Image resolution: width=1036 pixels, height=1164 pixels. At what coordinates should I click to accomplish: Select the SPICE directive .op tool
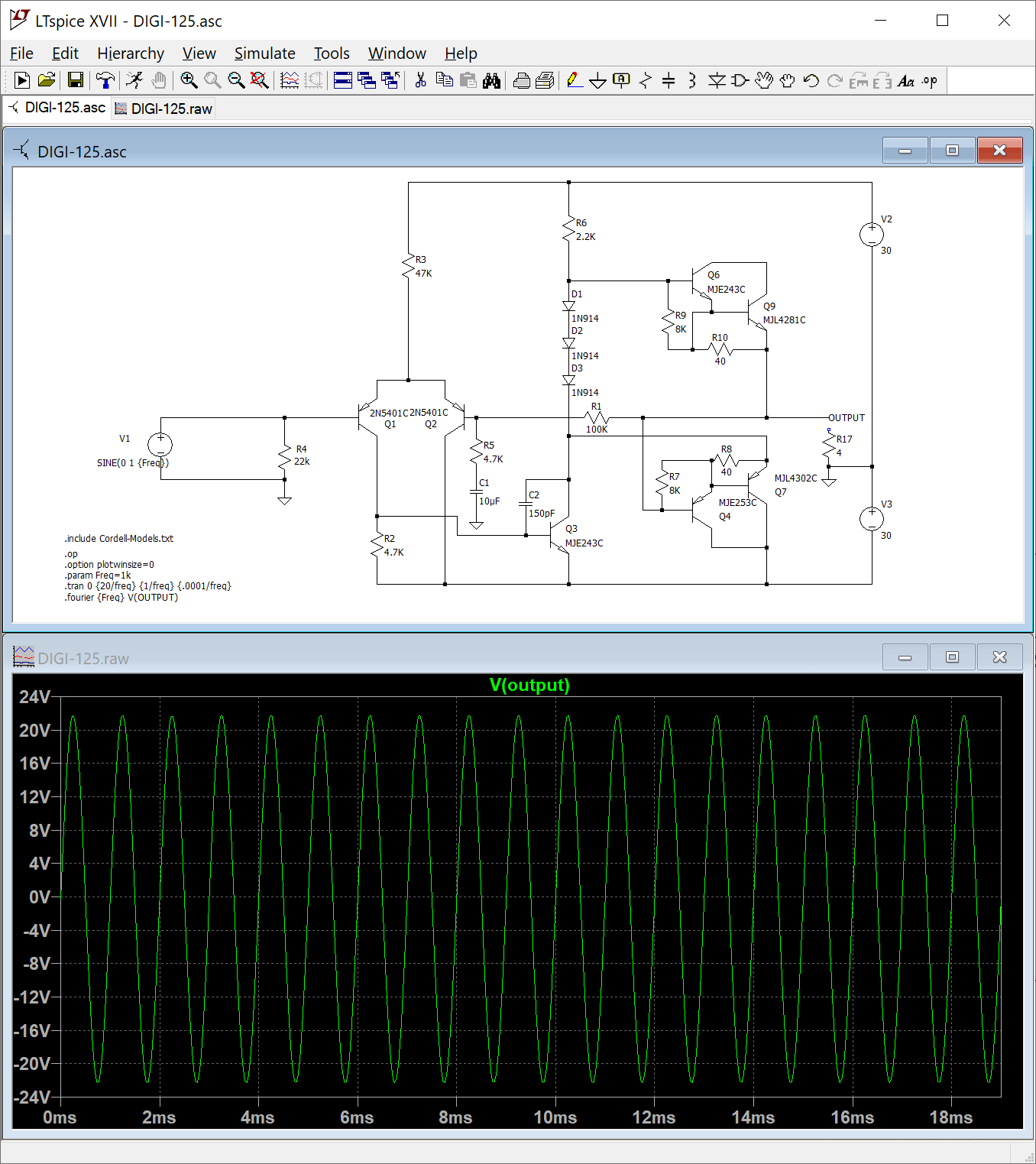click(x=929, y=80)
